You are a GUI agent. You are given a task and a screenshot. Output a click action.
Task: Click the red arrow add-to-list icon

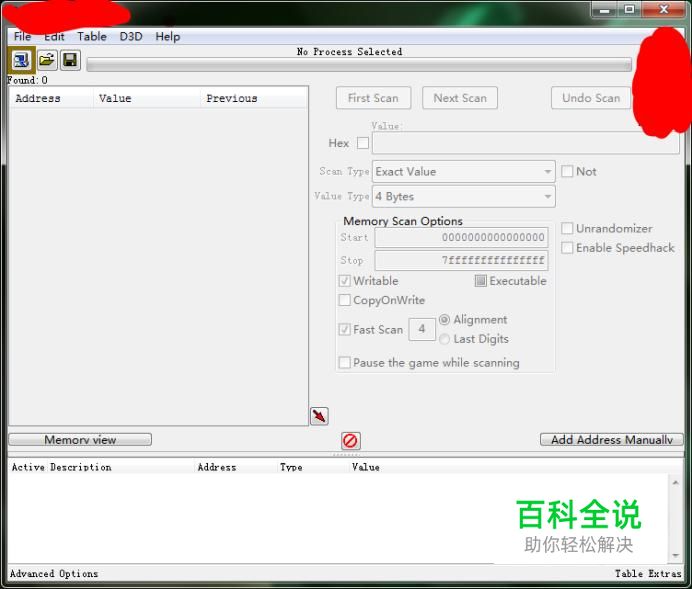tap(319, 416)
